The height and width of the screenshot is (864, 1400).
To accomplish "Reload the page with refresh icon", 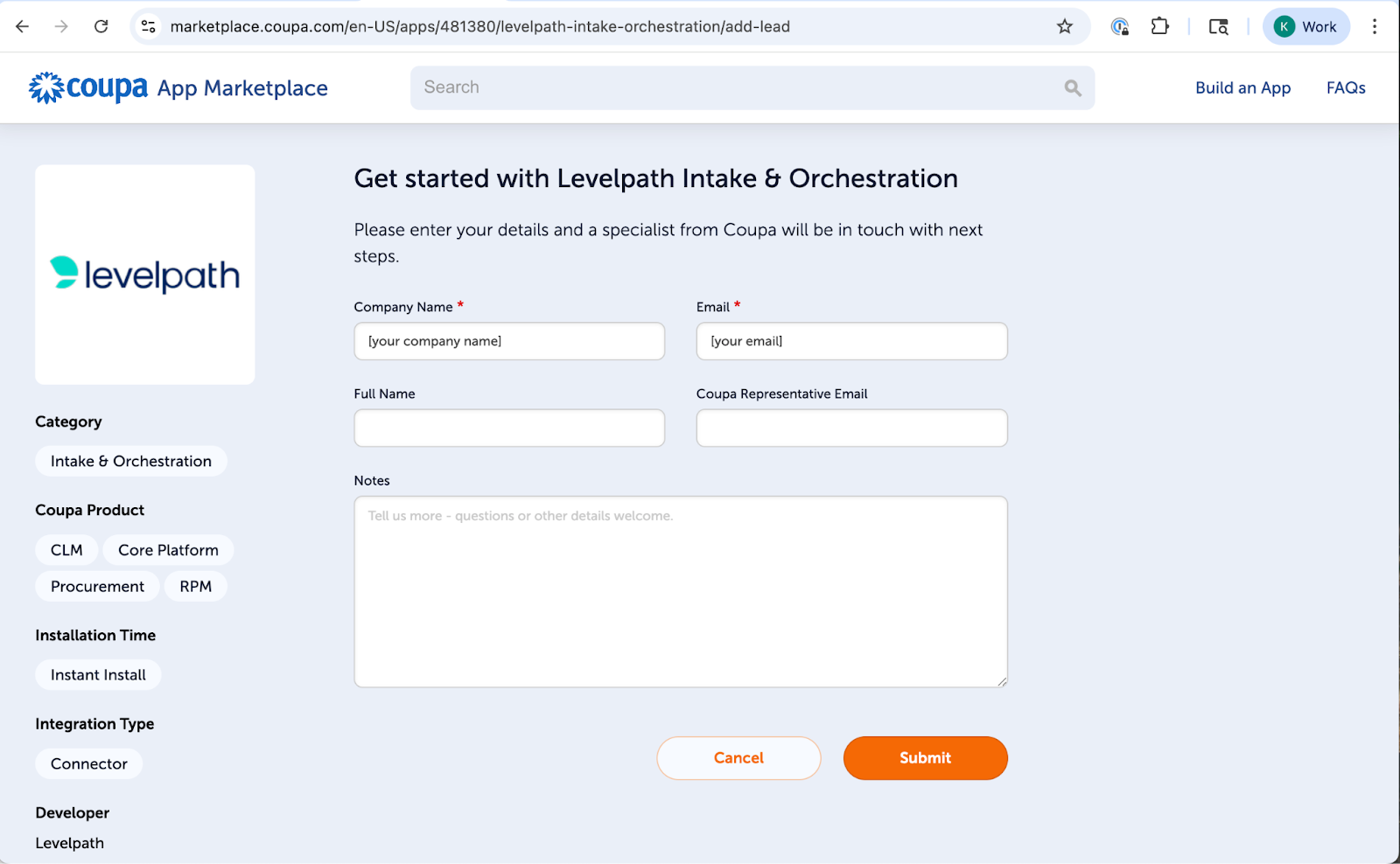I will [101, 26].
